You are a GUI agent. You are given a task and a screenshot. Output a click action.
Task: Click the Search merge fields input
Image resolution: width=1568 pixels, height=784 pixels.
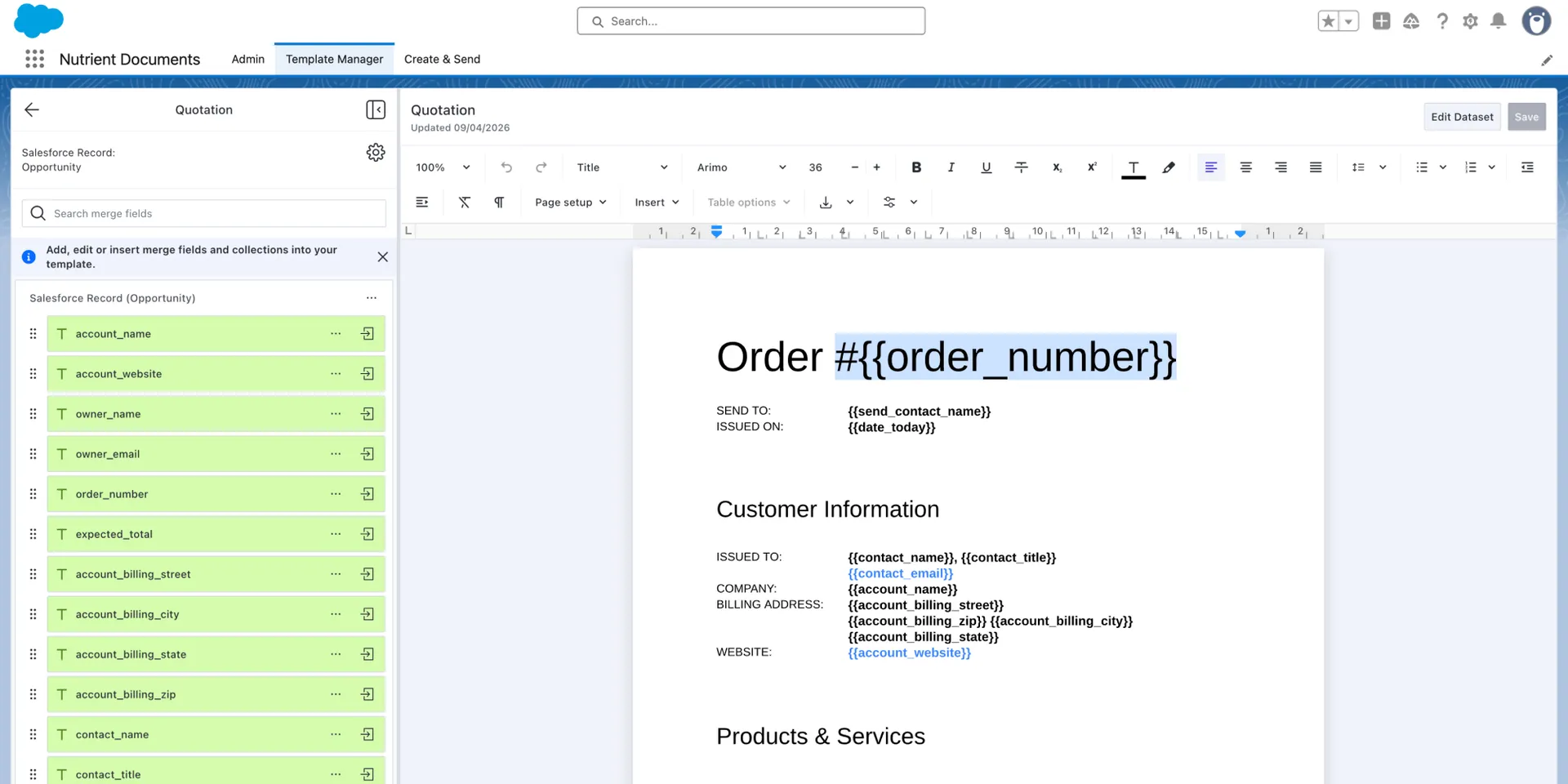tap(204, 213)
